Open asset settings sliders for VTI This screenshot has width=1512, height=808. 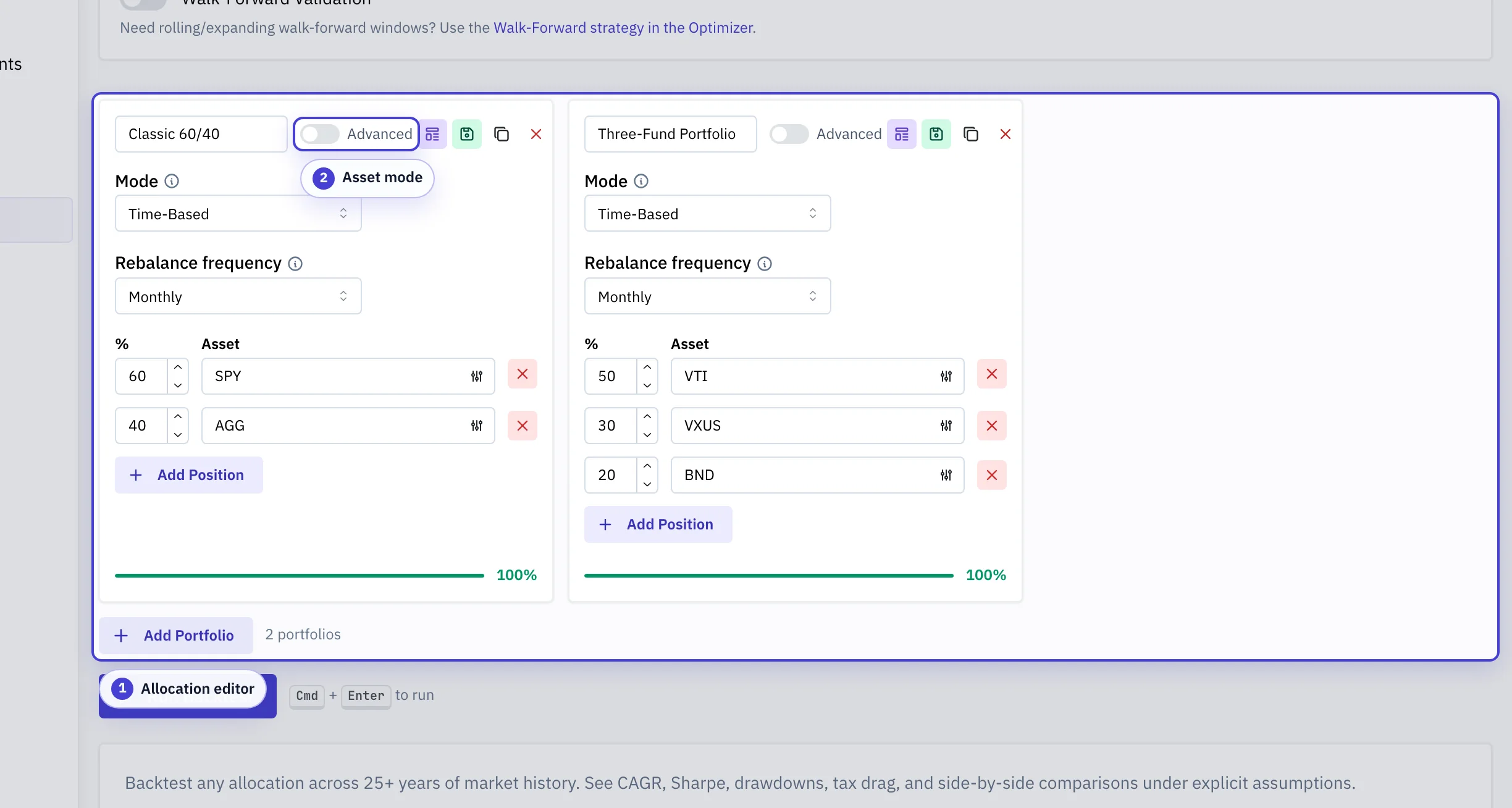(x=946, y=376)
